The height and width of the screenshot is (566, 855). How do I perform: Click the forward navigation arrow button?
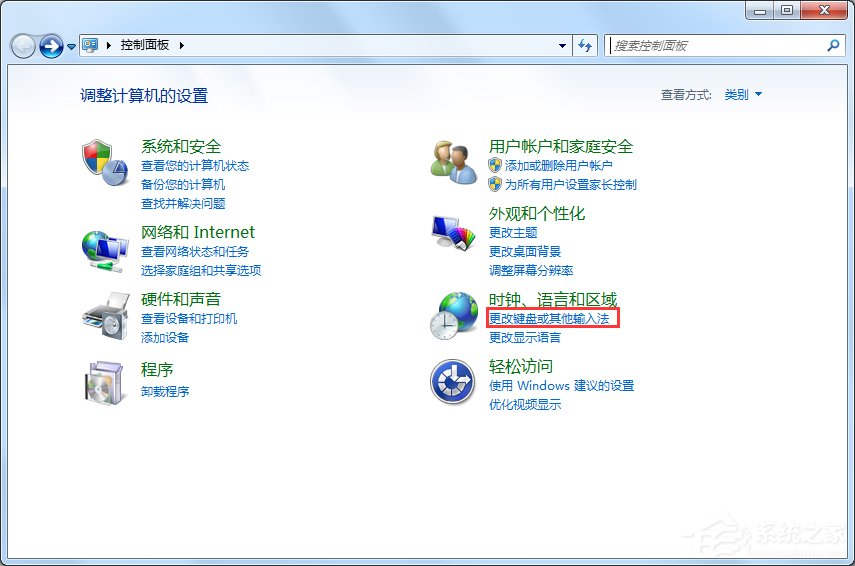click(51, 45)
